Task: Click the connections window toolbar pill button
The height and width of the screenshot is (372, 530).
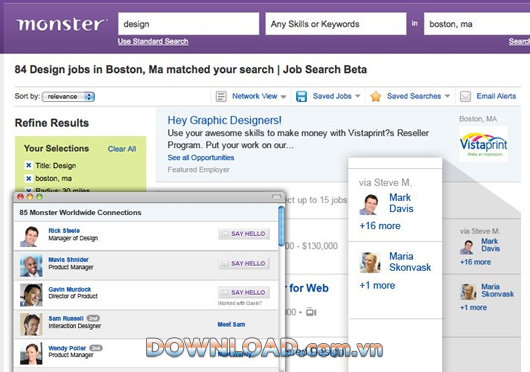Action: coord(276,197)
